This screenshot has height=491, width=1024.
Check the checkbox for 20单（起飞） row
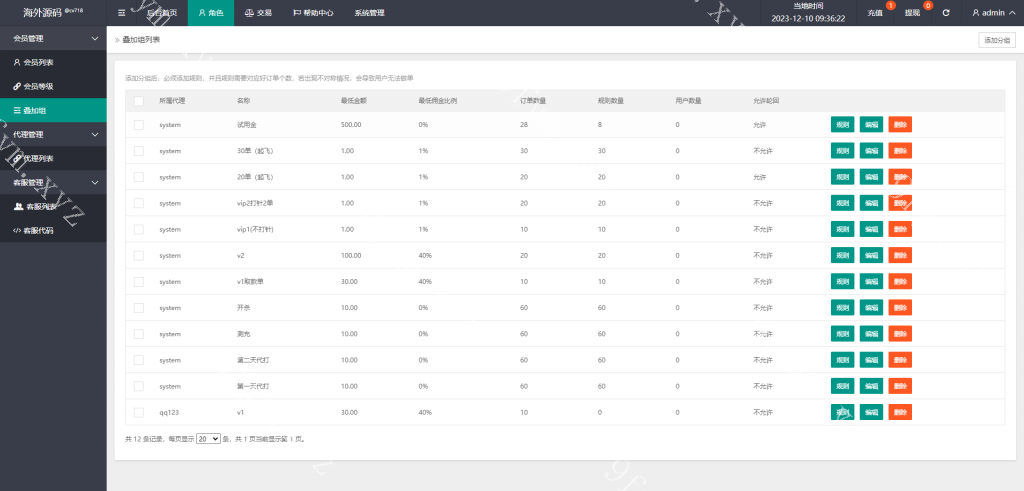138,177
